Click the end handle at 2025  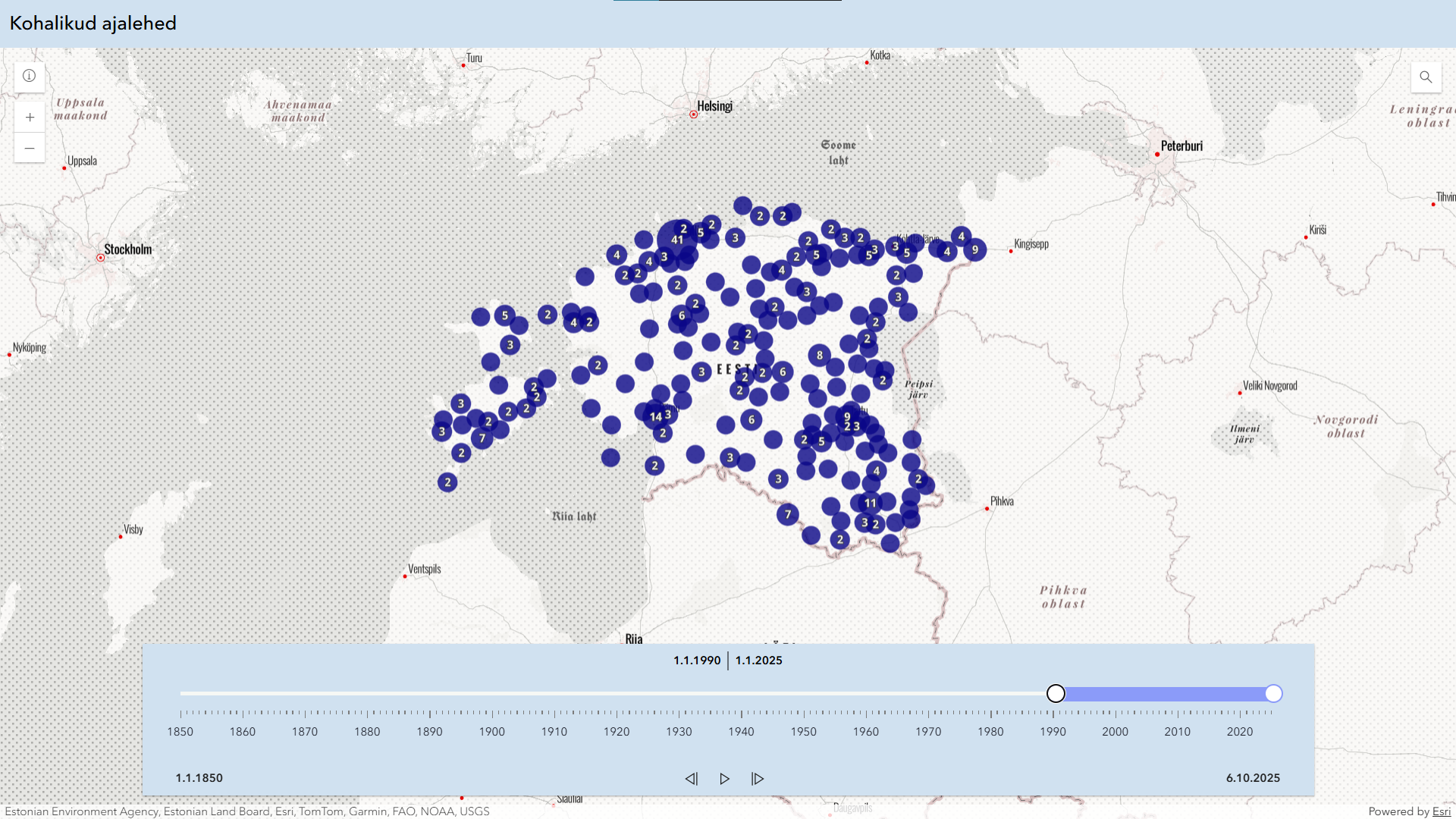coord(1273,693)
